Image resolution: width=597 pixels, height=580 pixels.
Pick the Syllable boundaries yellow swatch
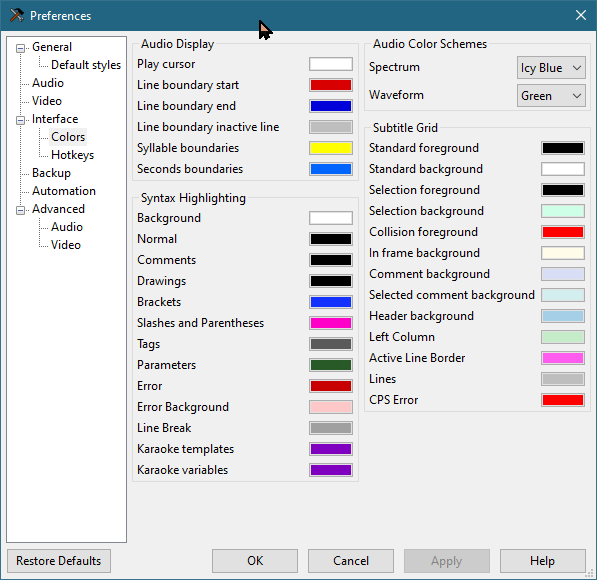click(x=331, y=148)
